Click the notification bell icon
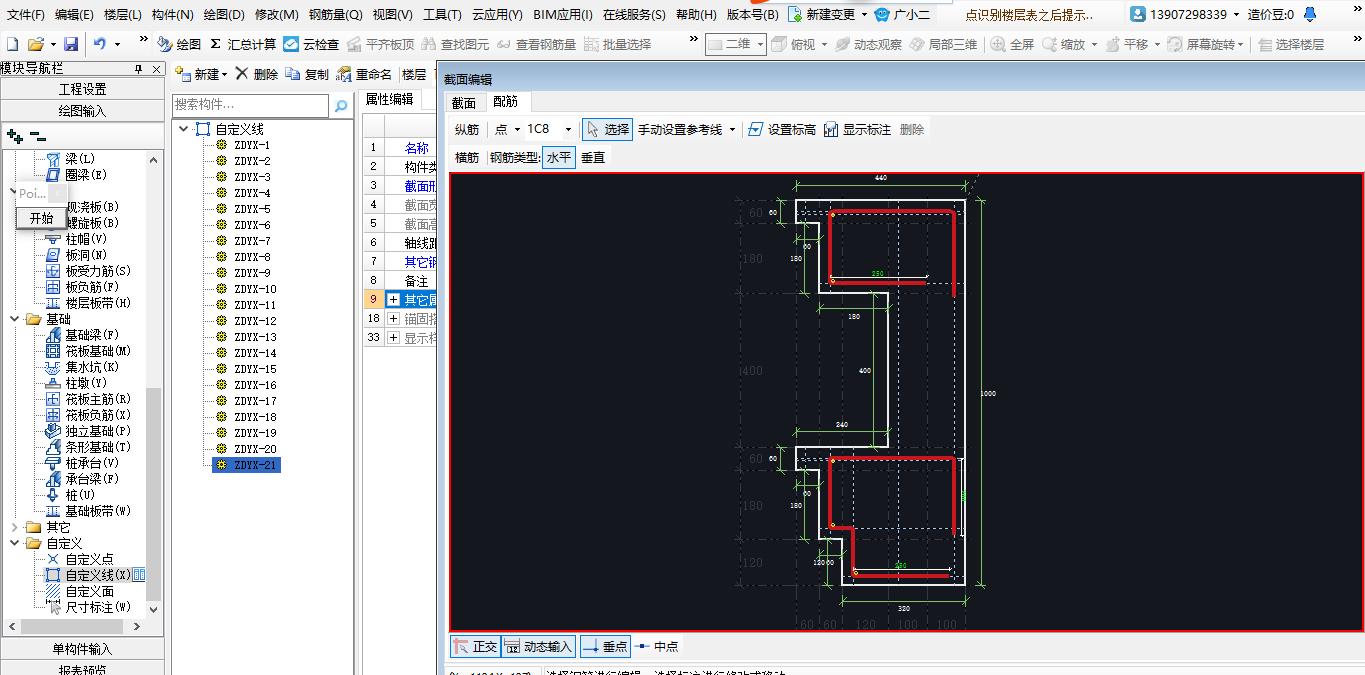The width and height of the screenshot is (1365, 675). pyautogui.click(x=1311, y=14)
